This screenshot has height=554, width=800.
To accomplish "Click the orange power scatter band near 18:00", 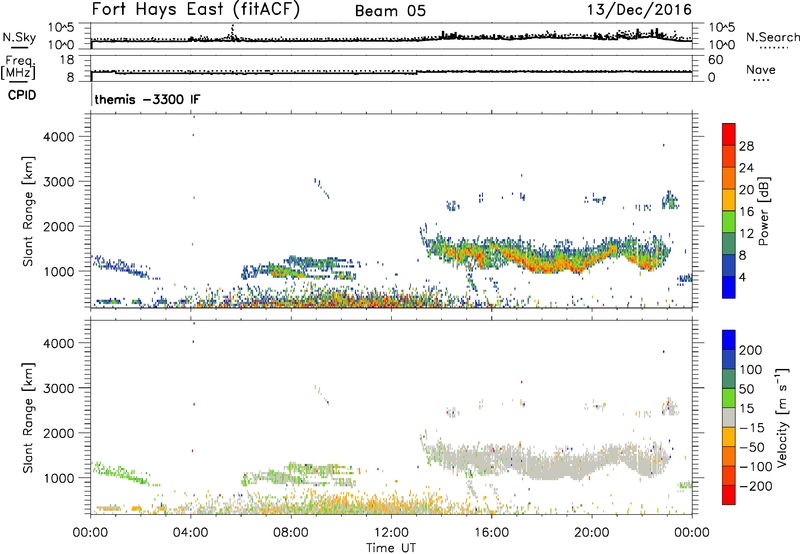I will coord(546,264).
